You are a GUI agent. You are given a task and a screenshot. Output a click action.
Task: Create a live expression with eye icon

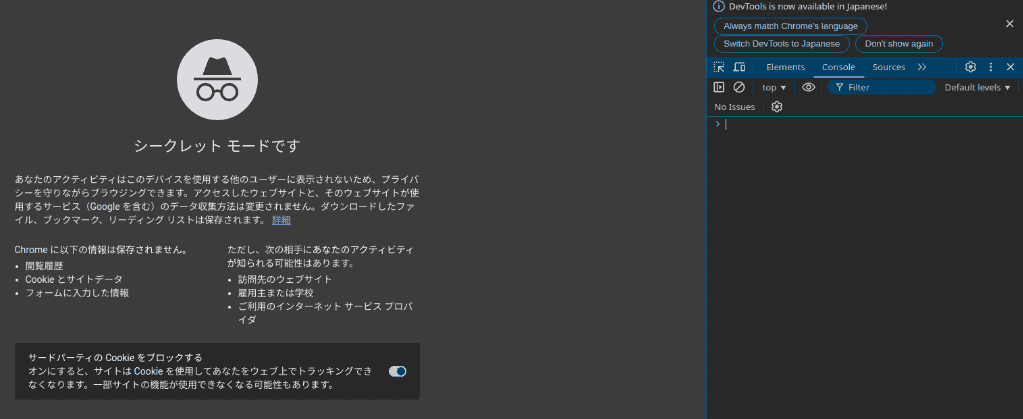(808, 87)
